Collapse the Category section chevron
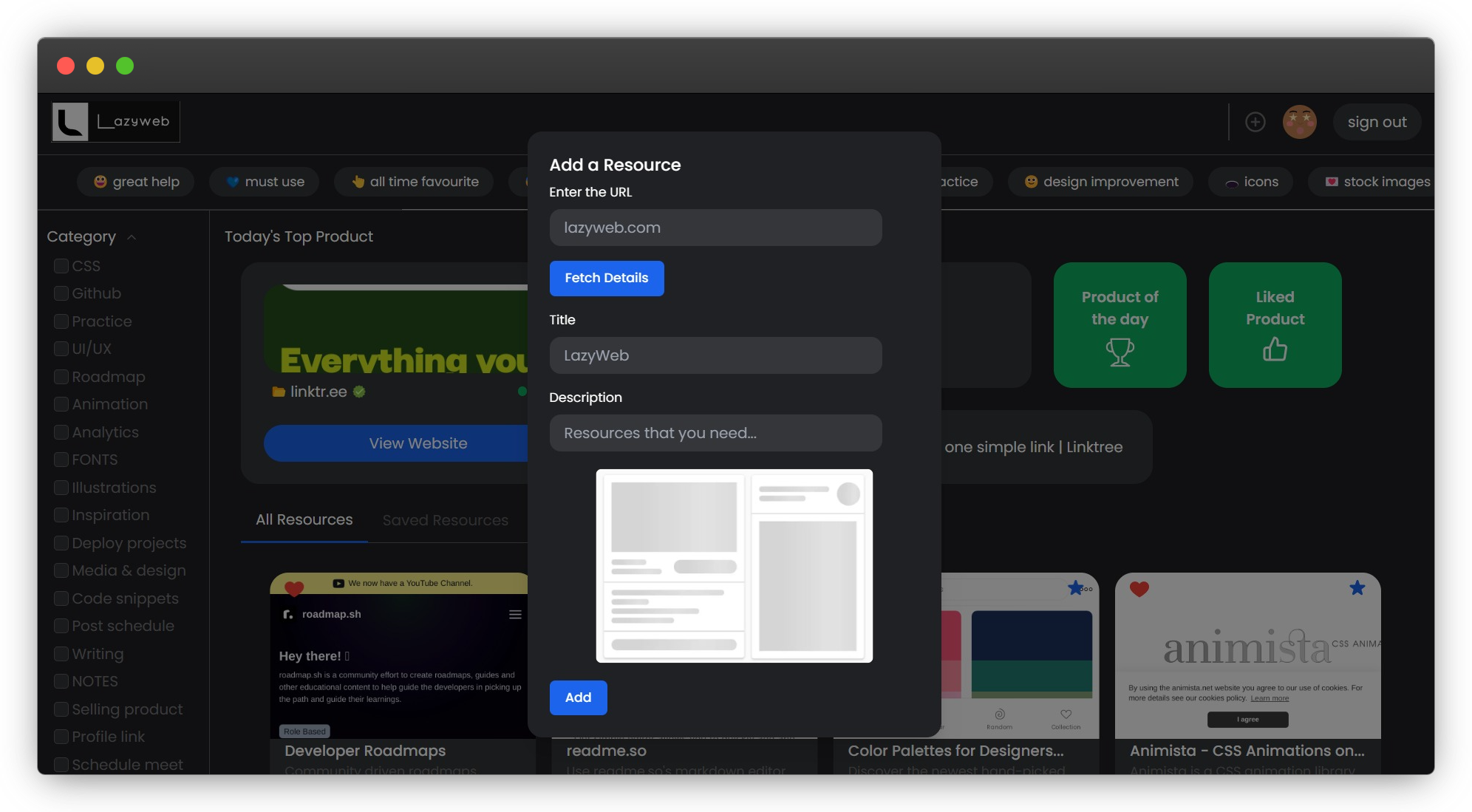 [132, 237]
